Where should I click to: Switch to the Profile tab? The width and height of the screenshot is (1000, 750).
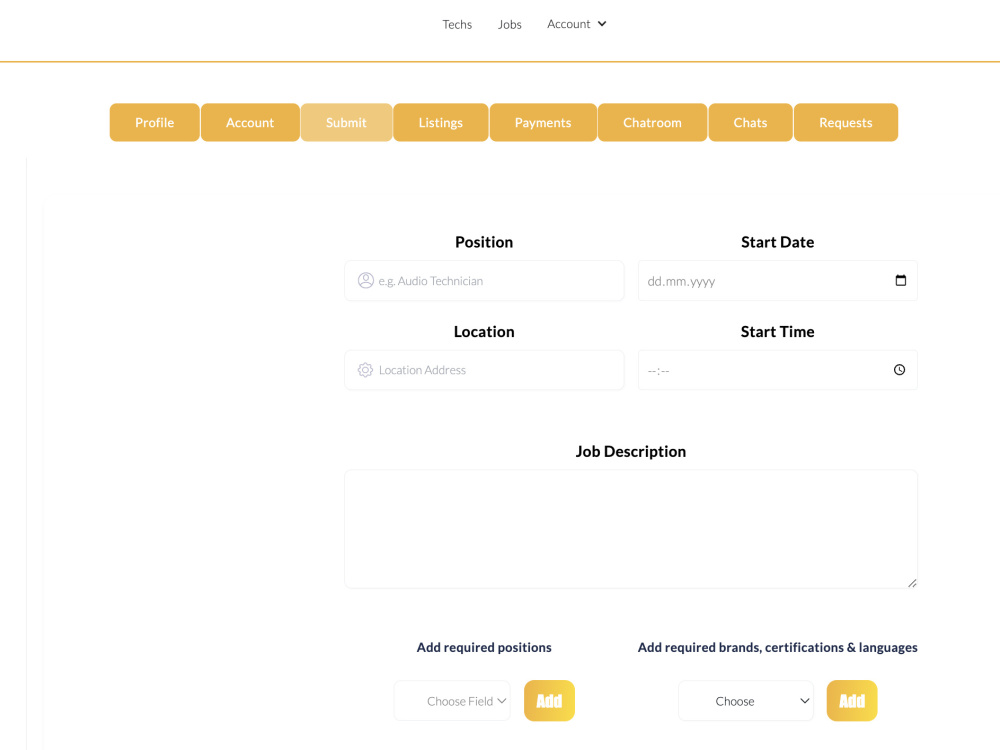pos(154,122)
